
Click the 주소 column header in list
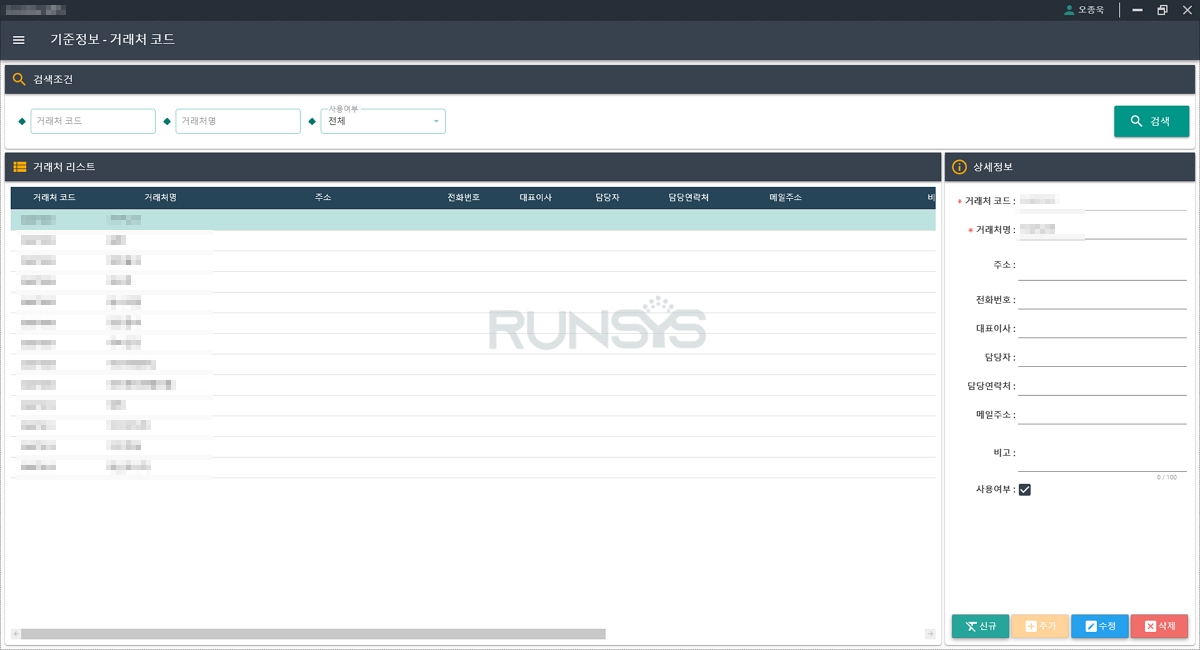click(322, 198)
